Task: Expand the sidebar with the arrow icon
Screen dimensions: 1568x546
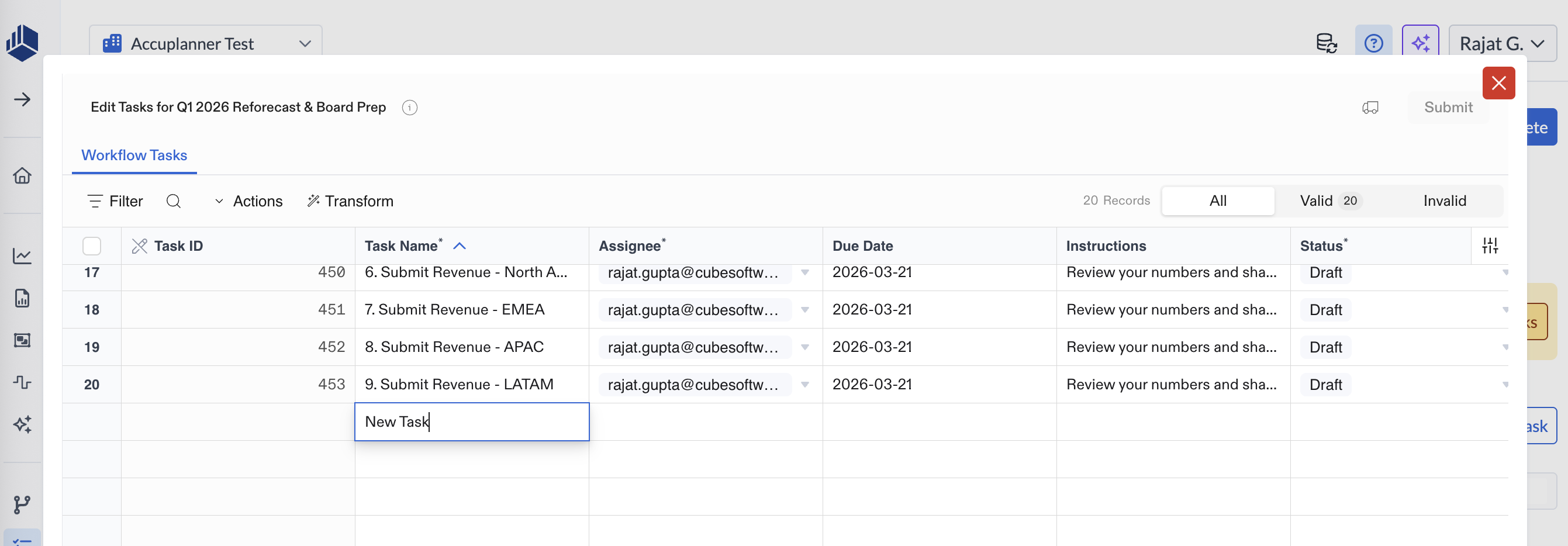Action: pyautogui.click(x=23, y=99)
